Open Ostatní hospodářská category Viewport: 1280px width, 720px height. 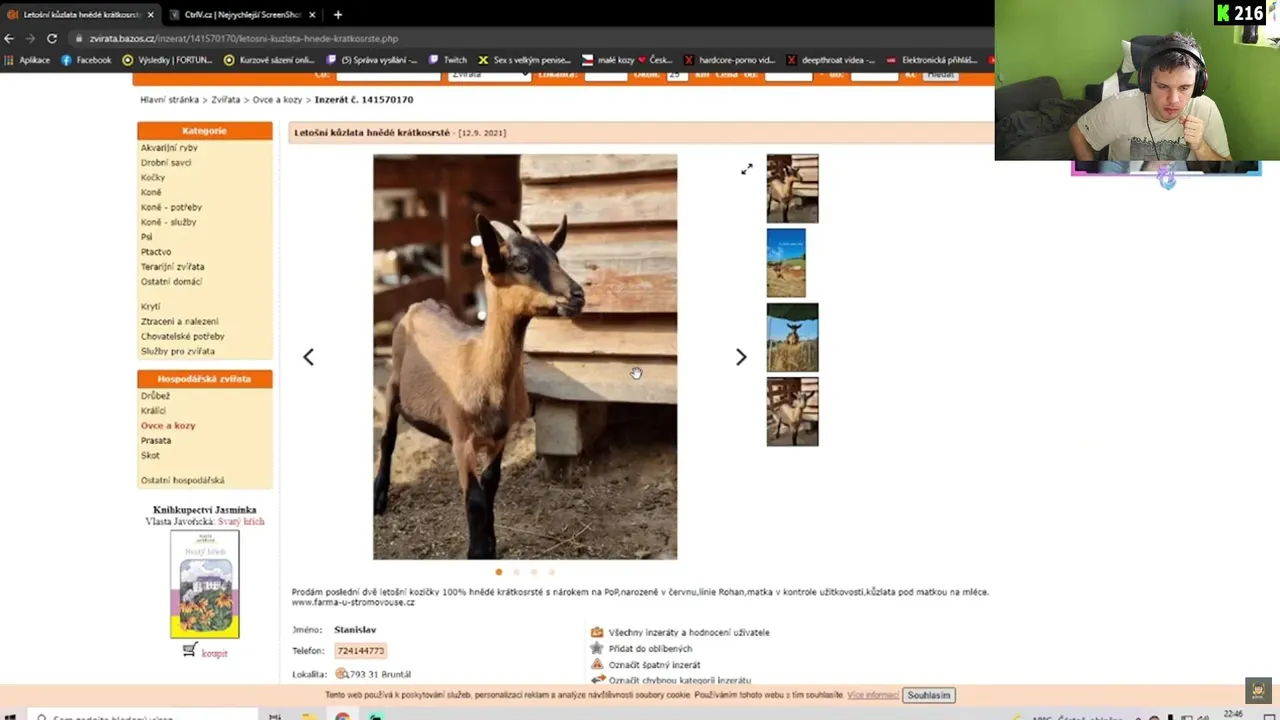182,481
